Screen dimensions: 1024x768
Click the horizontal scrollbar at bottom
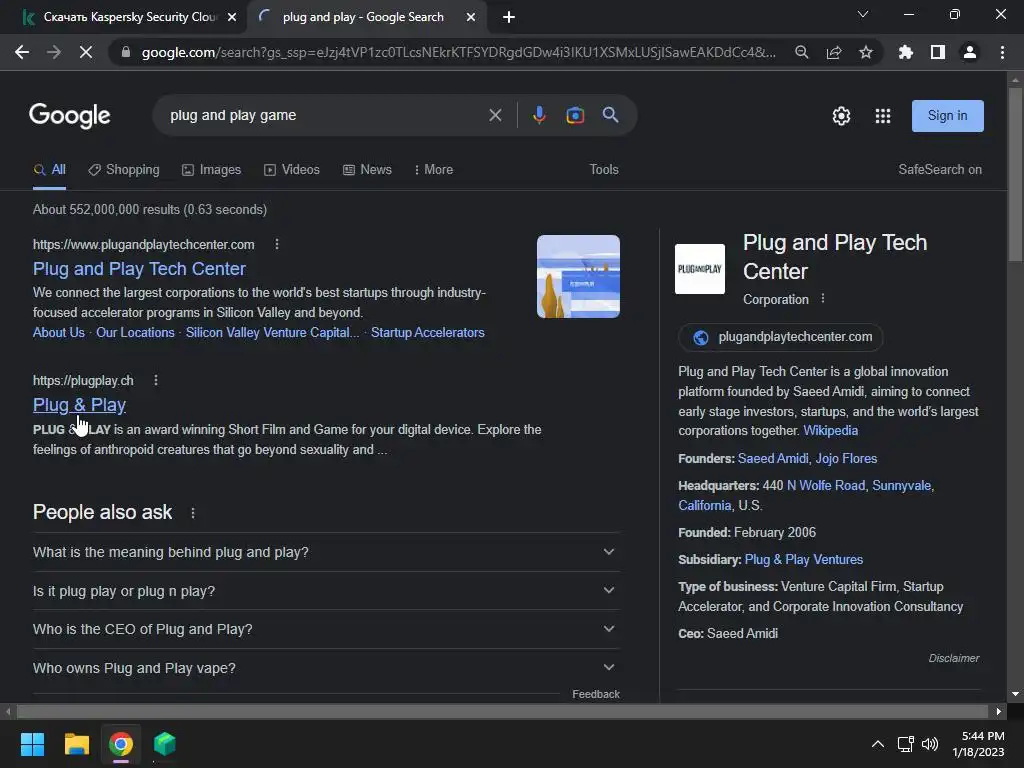pos(502,711)
